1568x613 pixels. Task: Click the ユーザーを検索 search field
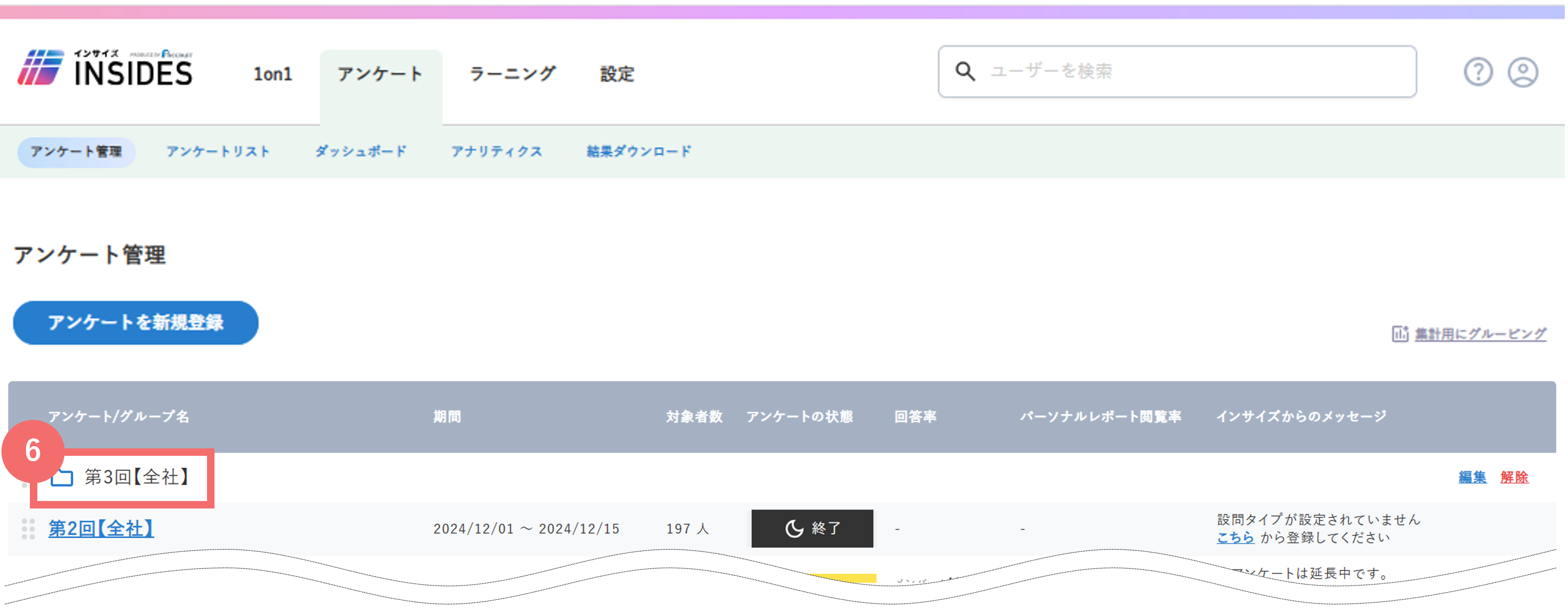[x=1177, y=71]
